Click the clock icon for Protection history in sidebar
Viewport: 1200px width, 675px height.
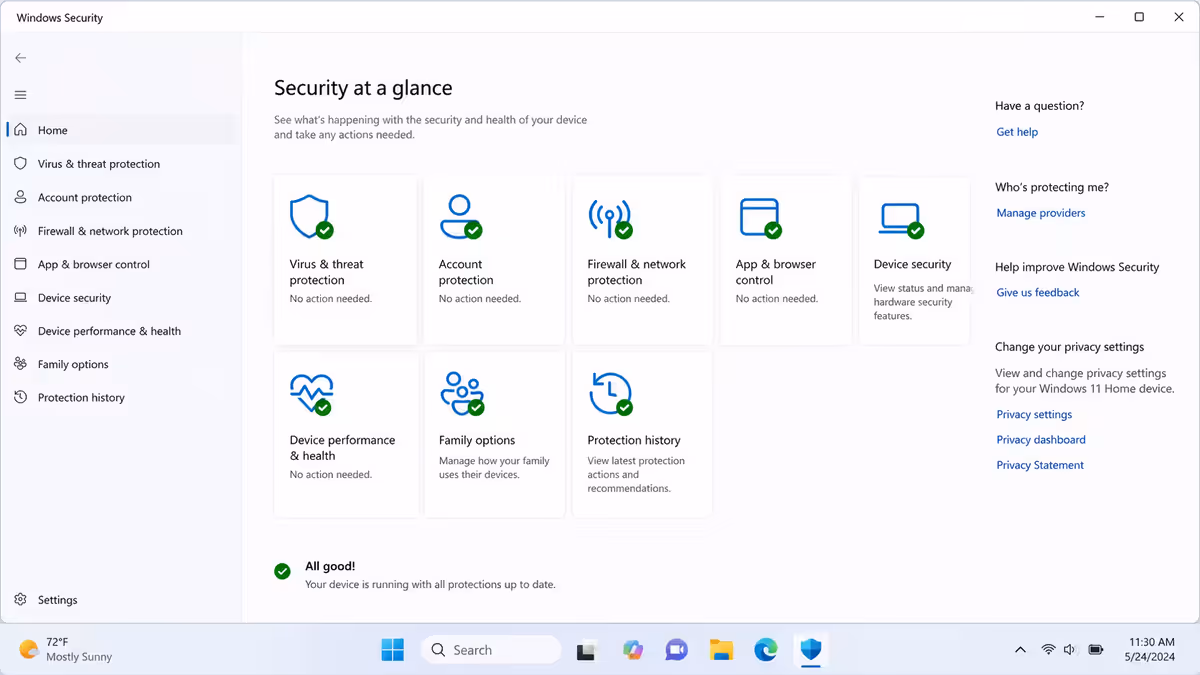(x=20, y=397)
